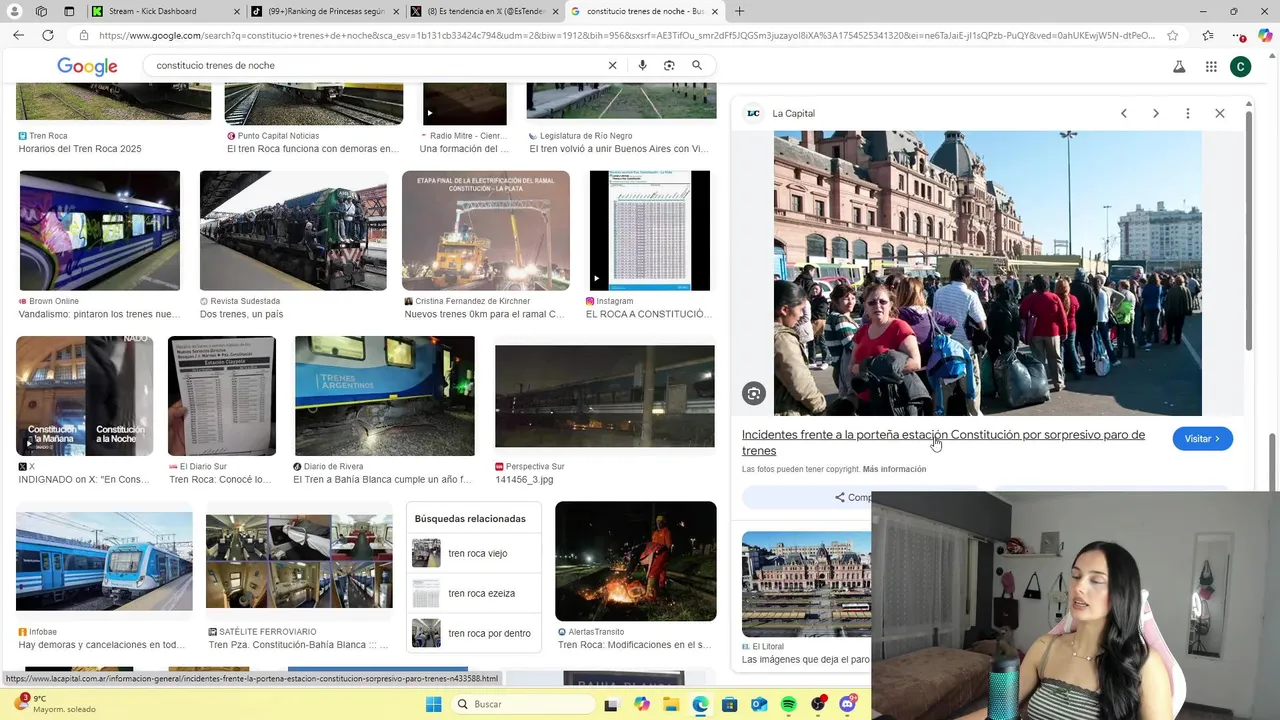1280x720 pixels.
Task: Select the constitucio trenes de noche tab
Action: [645, 11]
